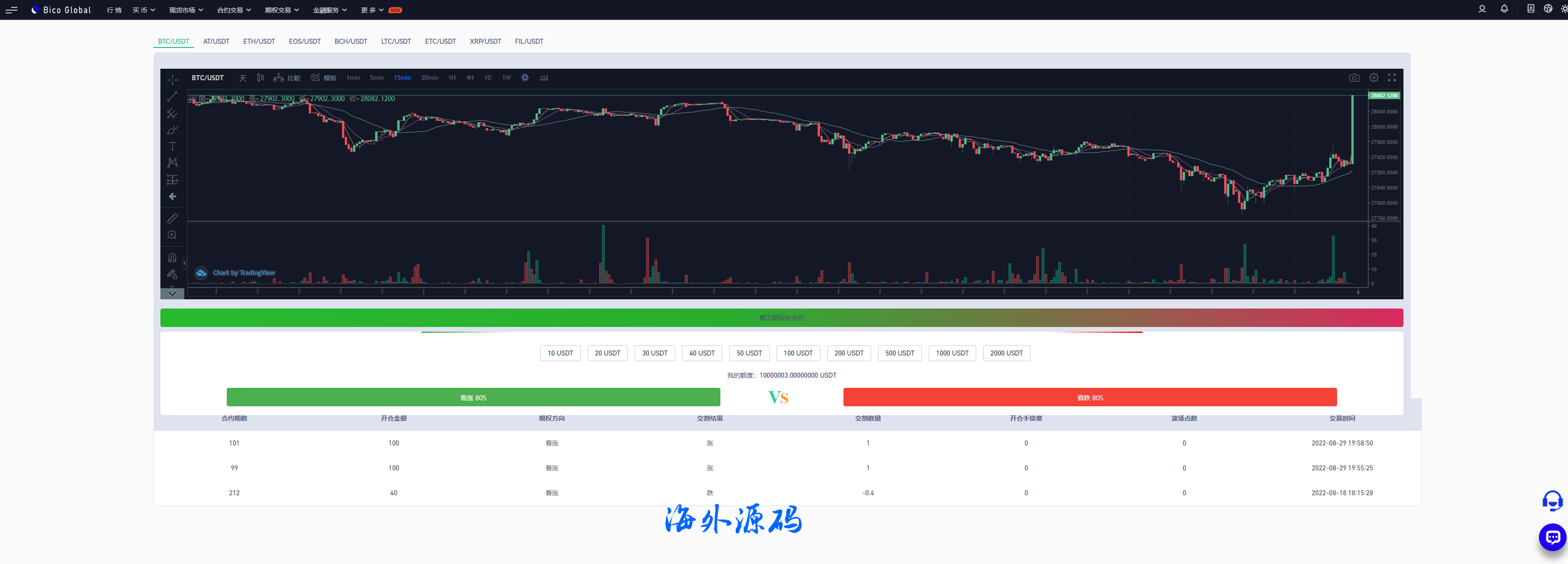The width and height of the screenshot is (1568, 564).
Task: Click the chart zoom-in tool
Action: (172, 235)
